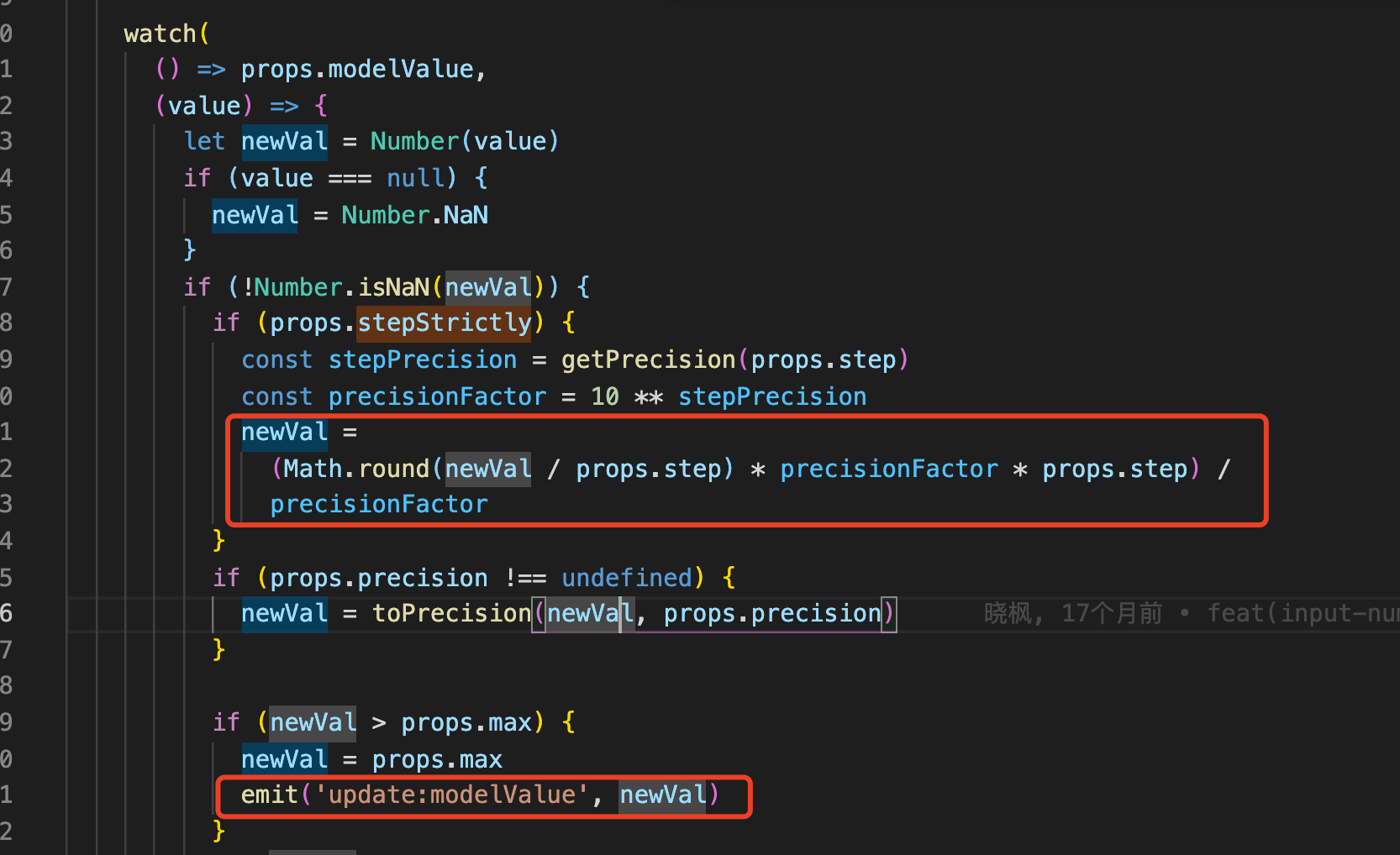
Task: Click 'emit' call on update:modelValue line
Action: (270, 795)
